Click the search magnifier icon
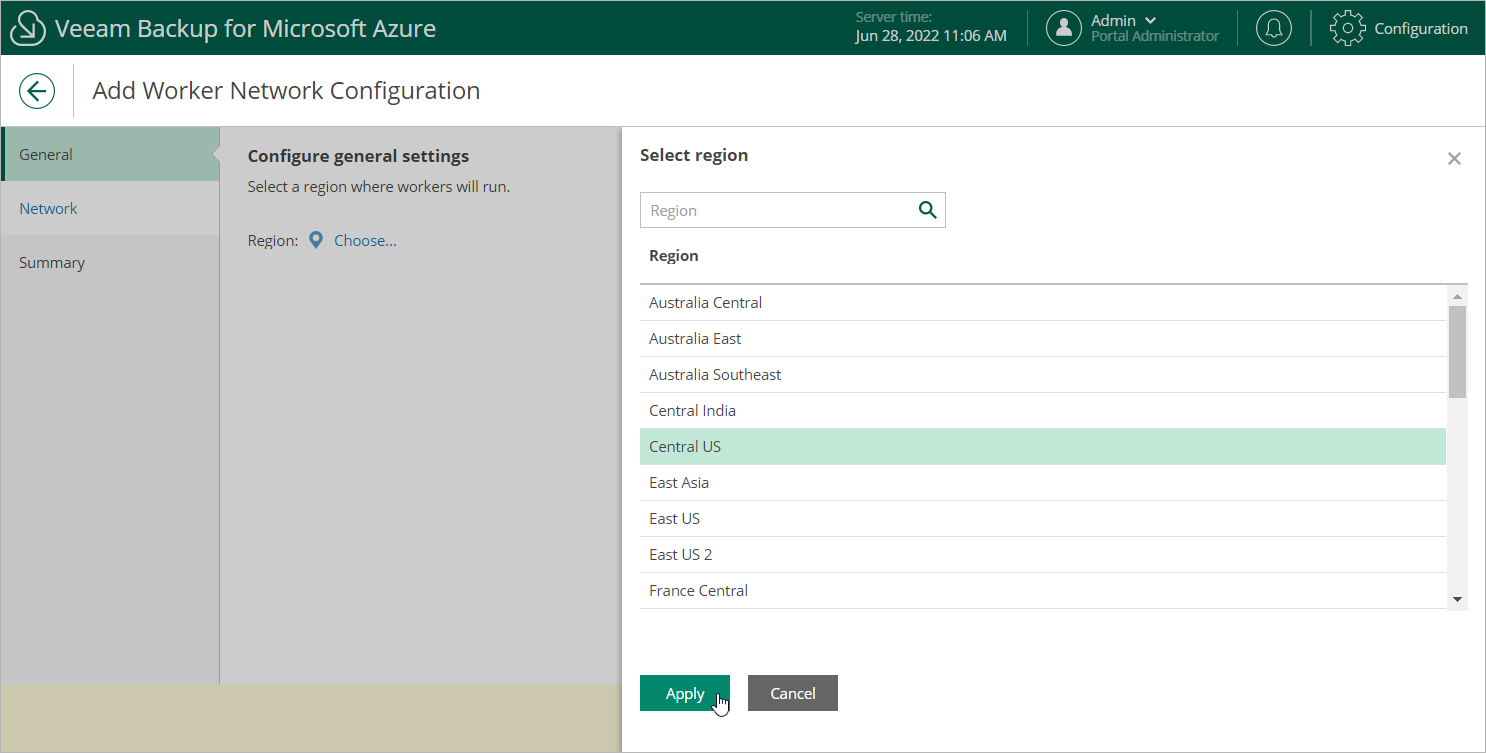 [x=927, y=210]
